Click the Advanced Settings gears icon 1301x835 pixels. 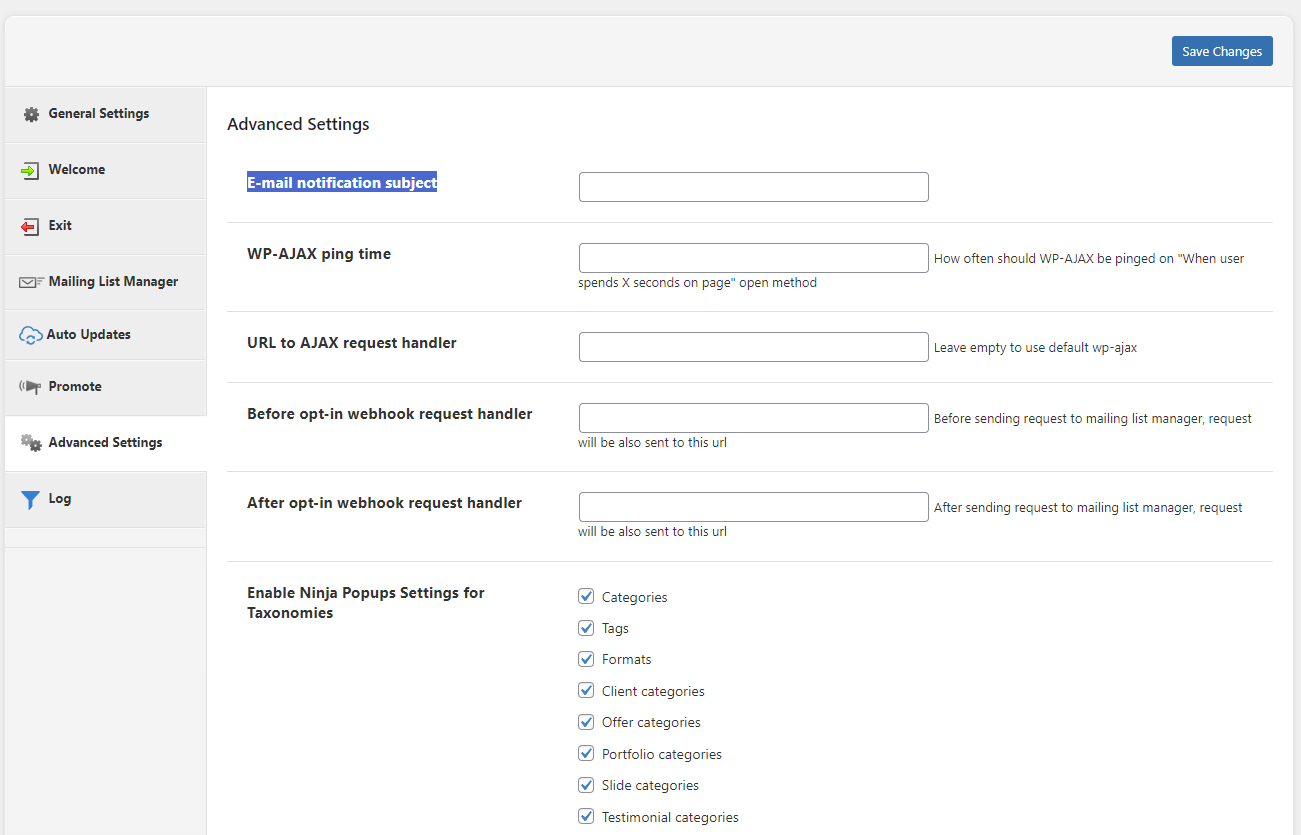[31, 443]
